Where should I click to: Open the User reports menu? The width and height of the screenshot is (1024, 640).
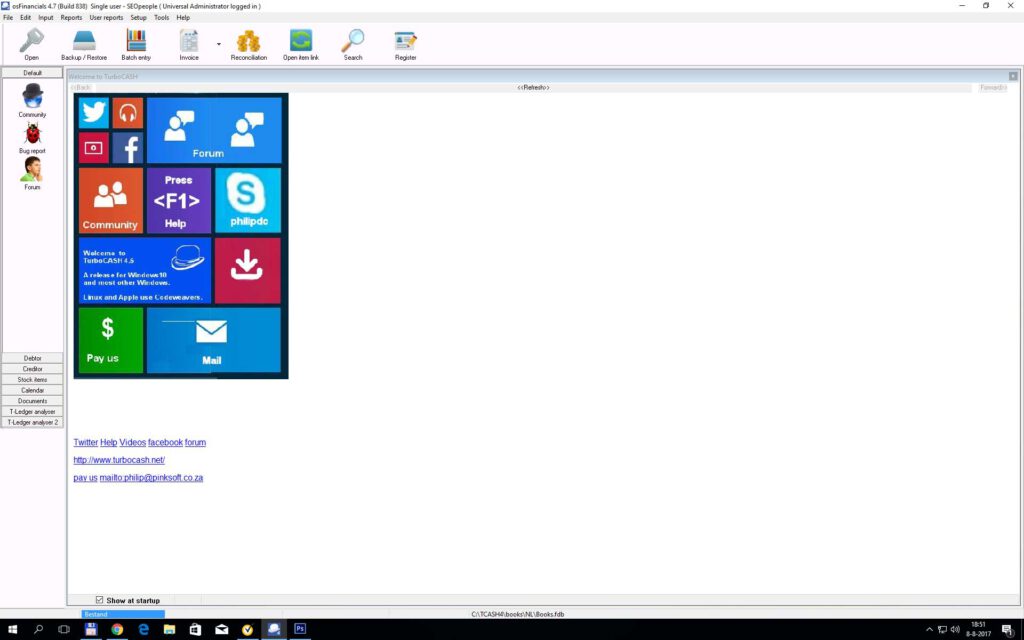(106, 18)
